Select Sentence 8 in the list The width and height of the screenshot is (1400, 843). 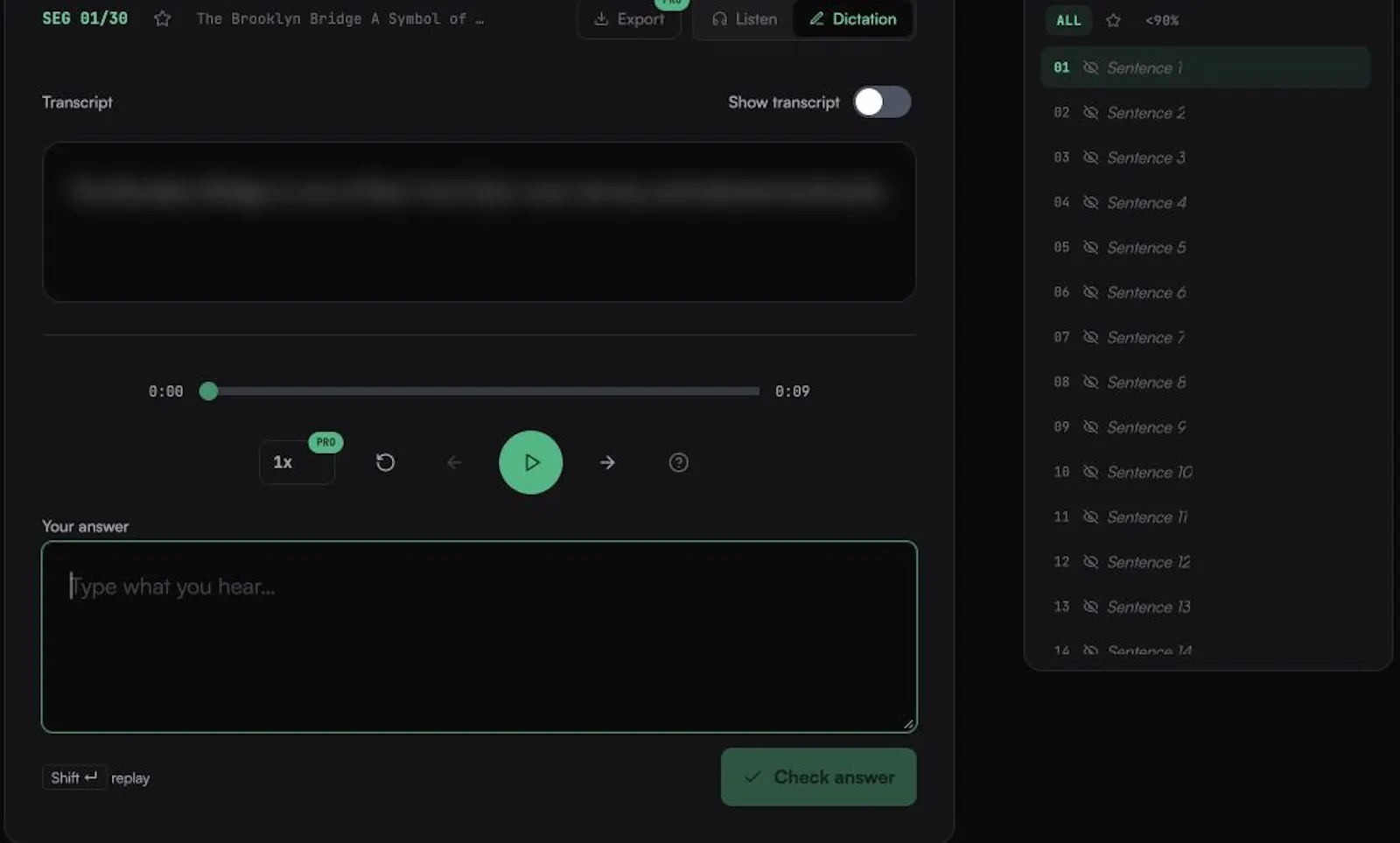click(1205, 382)
